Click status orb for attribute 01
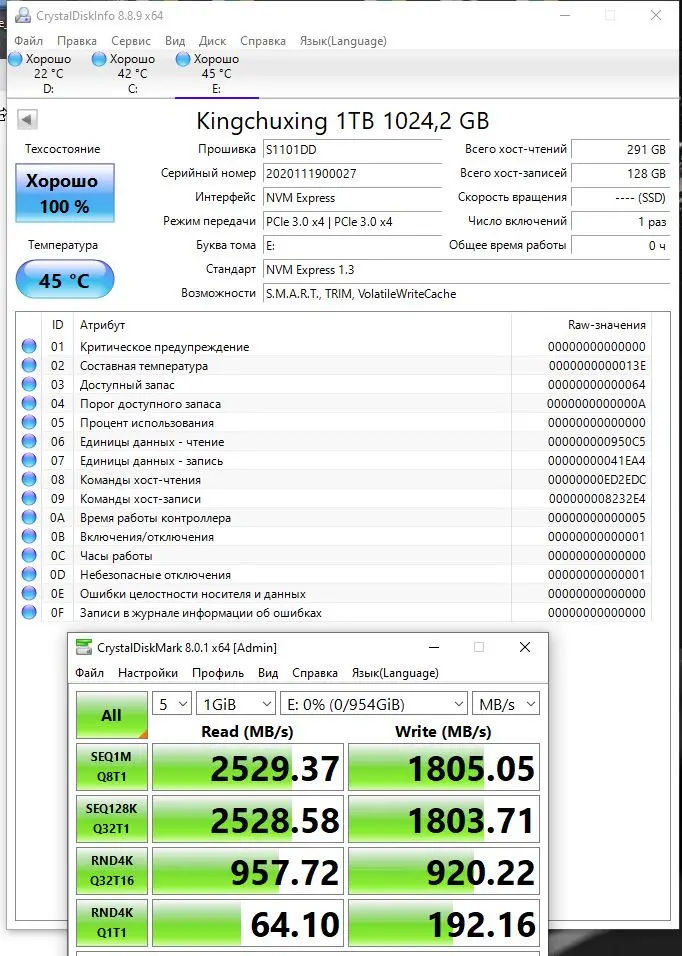Screen dimensions: 682x956 coord(29,347)
